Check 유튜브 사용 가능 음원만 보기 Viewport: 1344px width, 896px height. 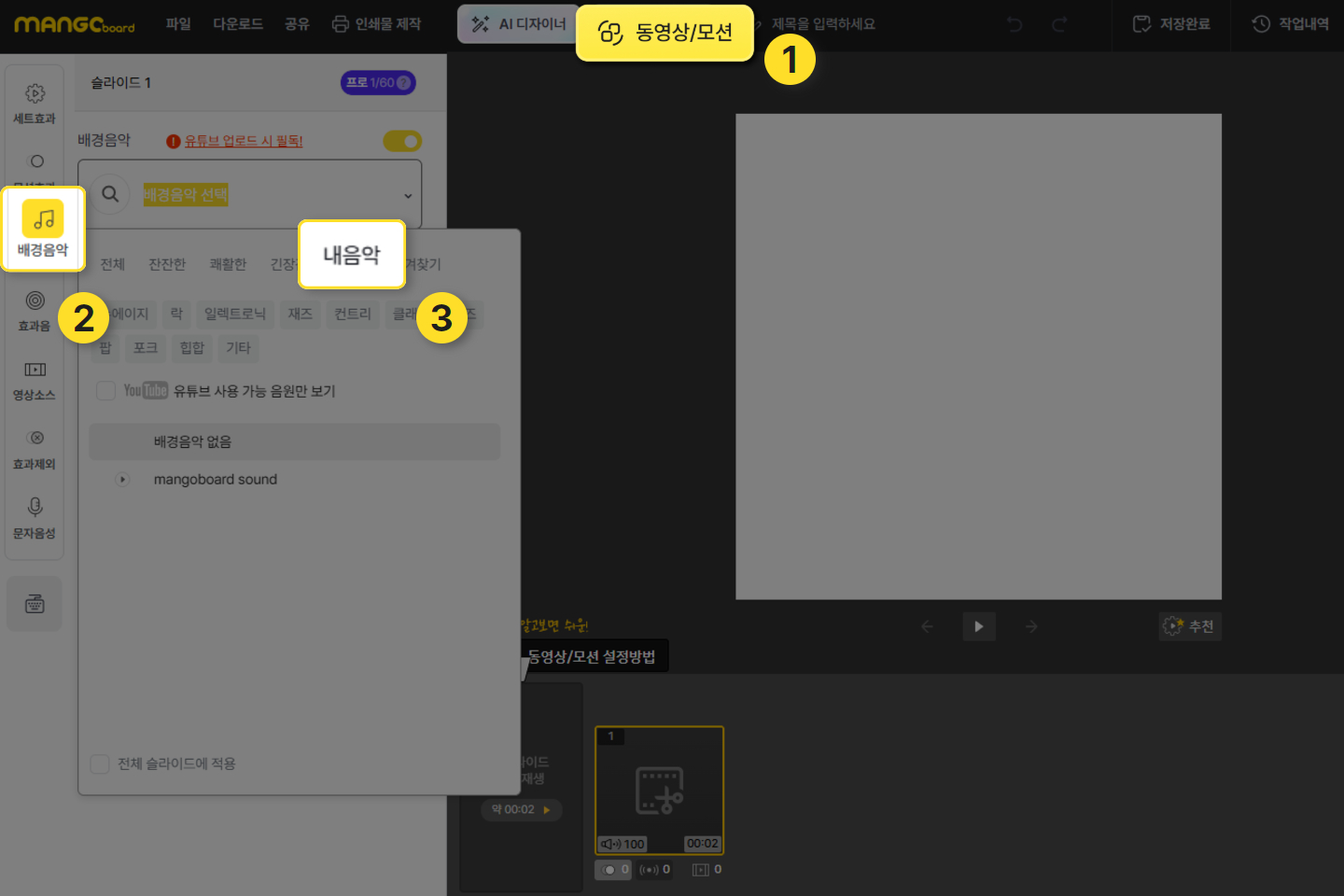pyautogui.click(x=106, y=391)
